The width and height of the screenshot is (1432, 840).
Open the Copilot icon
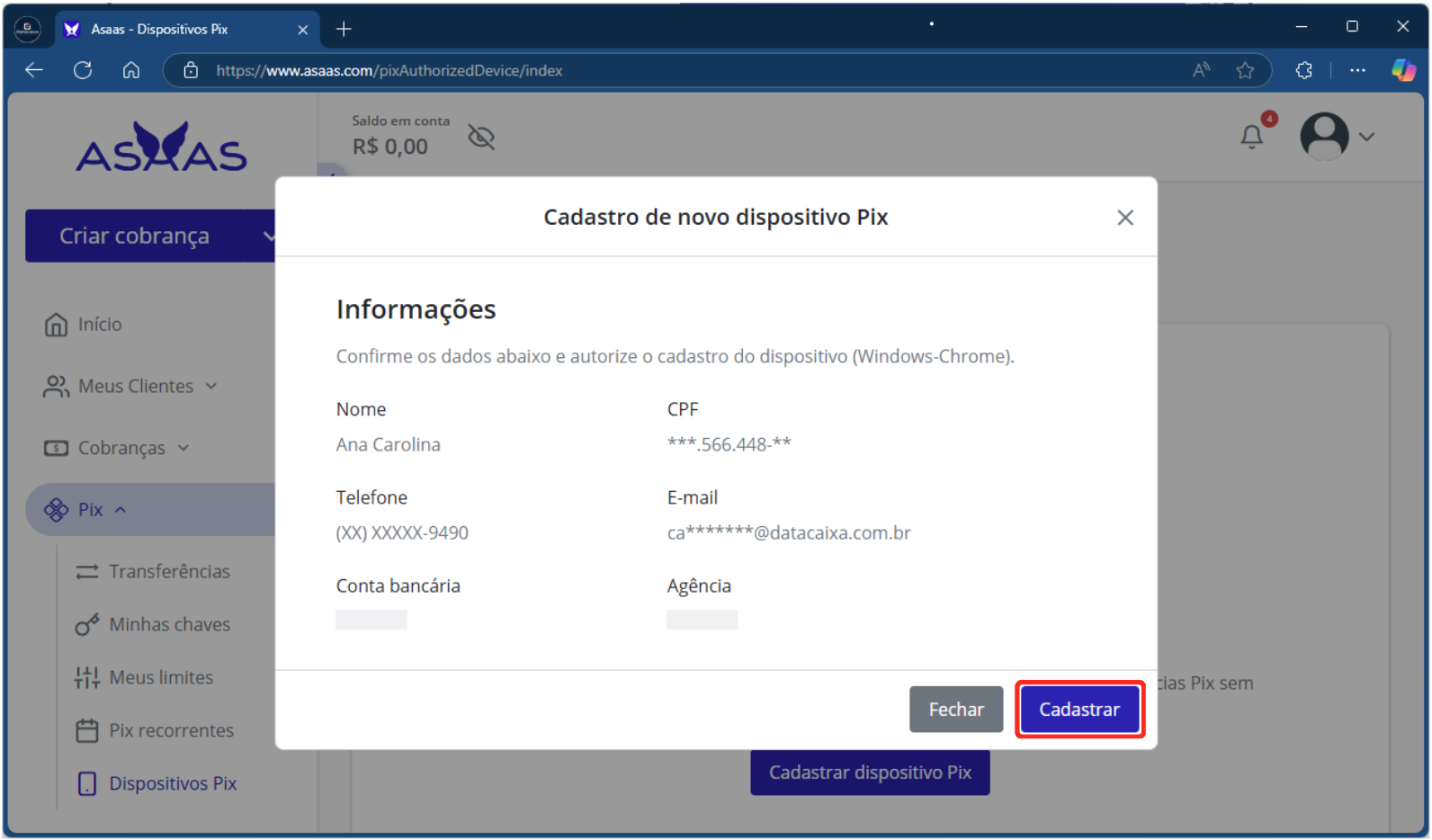(1404, 70)
